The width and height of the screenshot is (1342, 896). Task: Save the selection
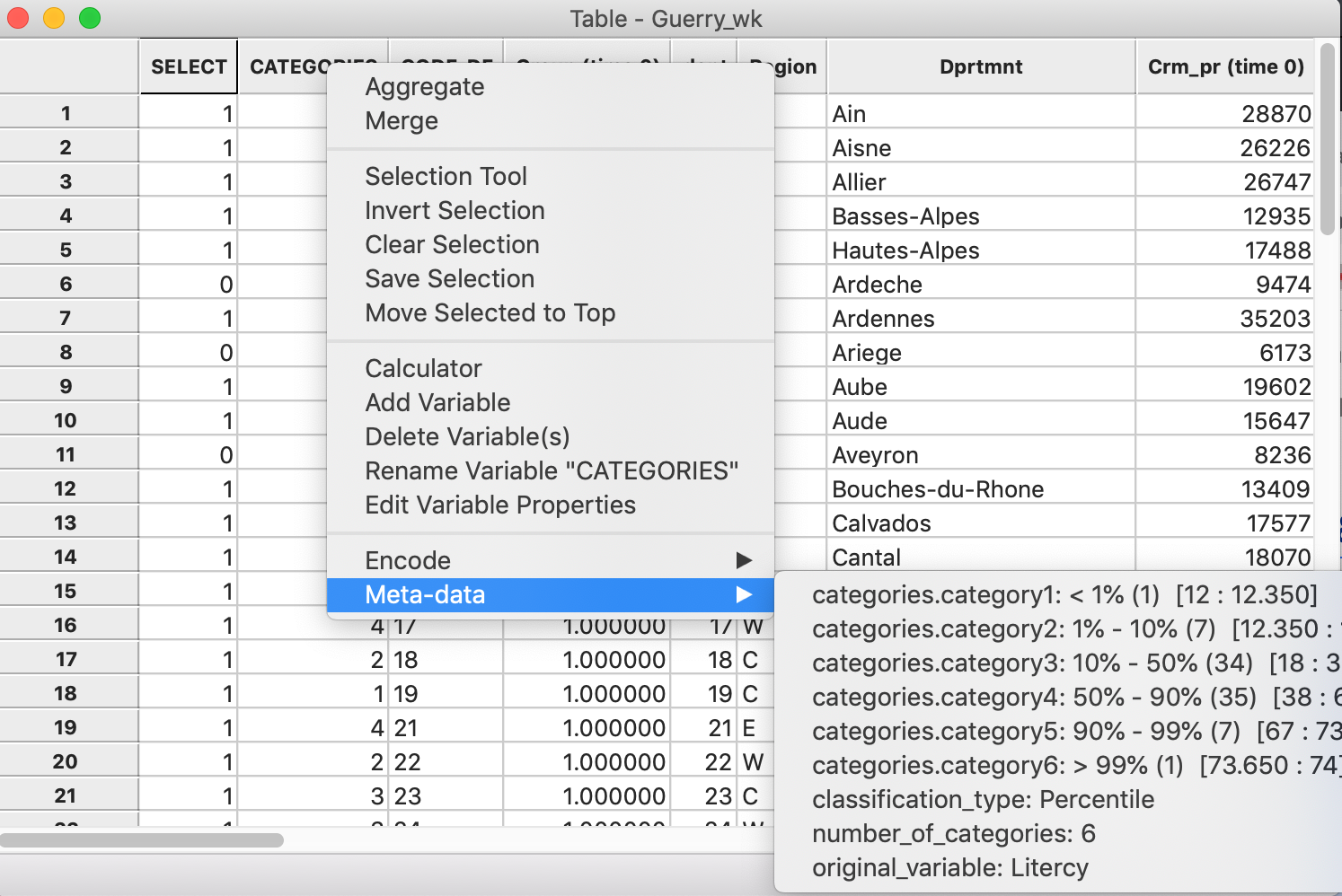[449, 278]
